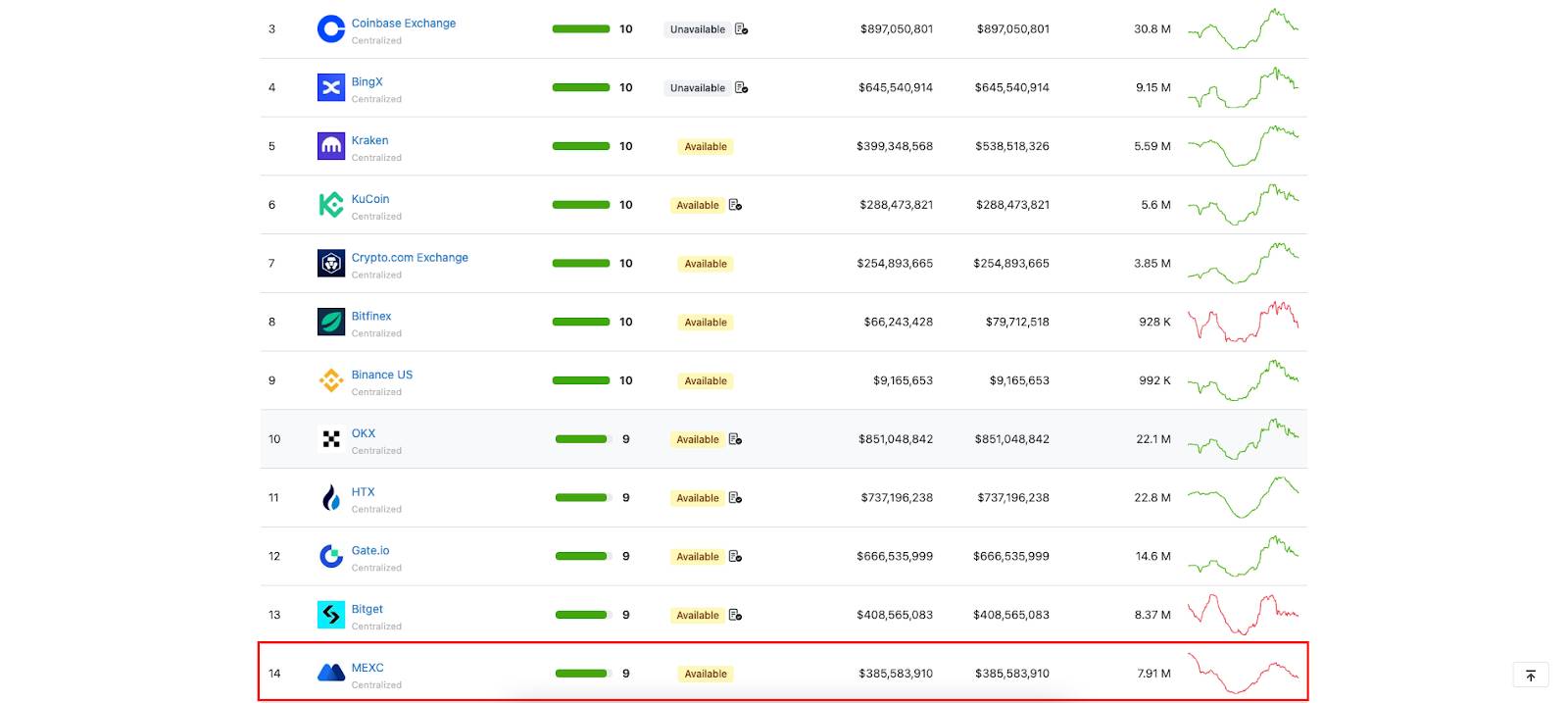
Task: Click the Available badge for Kraken
Action: (x=706, y=147)
